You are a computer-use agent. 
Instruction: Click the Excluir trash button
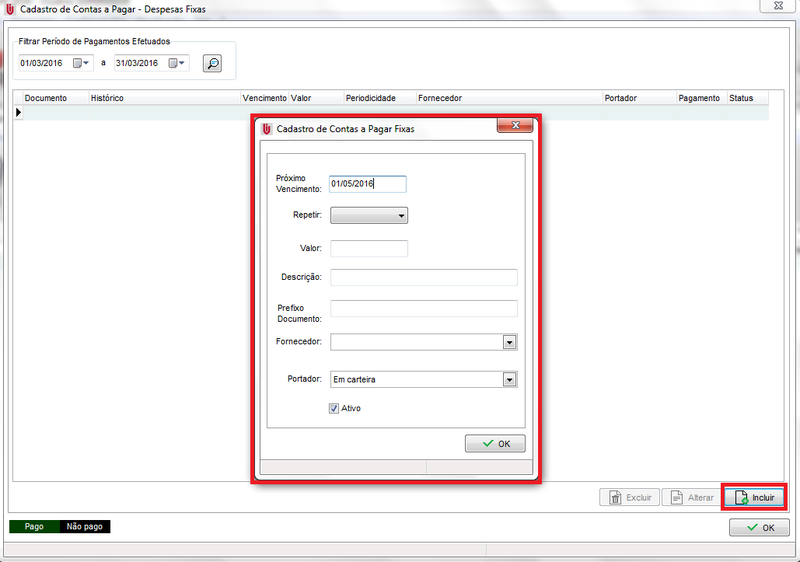tap(629, 497)
